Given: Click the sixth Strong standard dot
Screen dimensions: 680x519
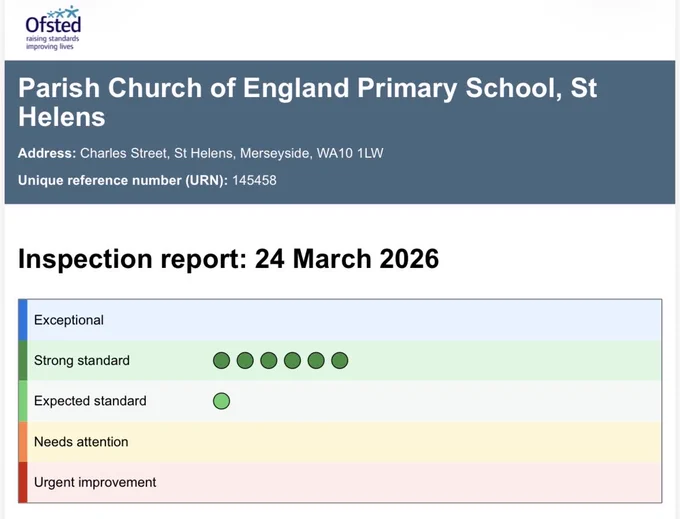Looking at the screenshot, I should click(340, 361).
